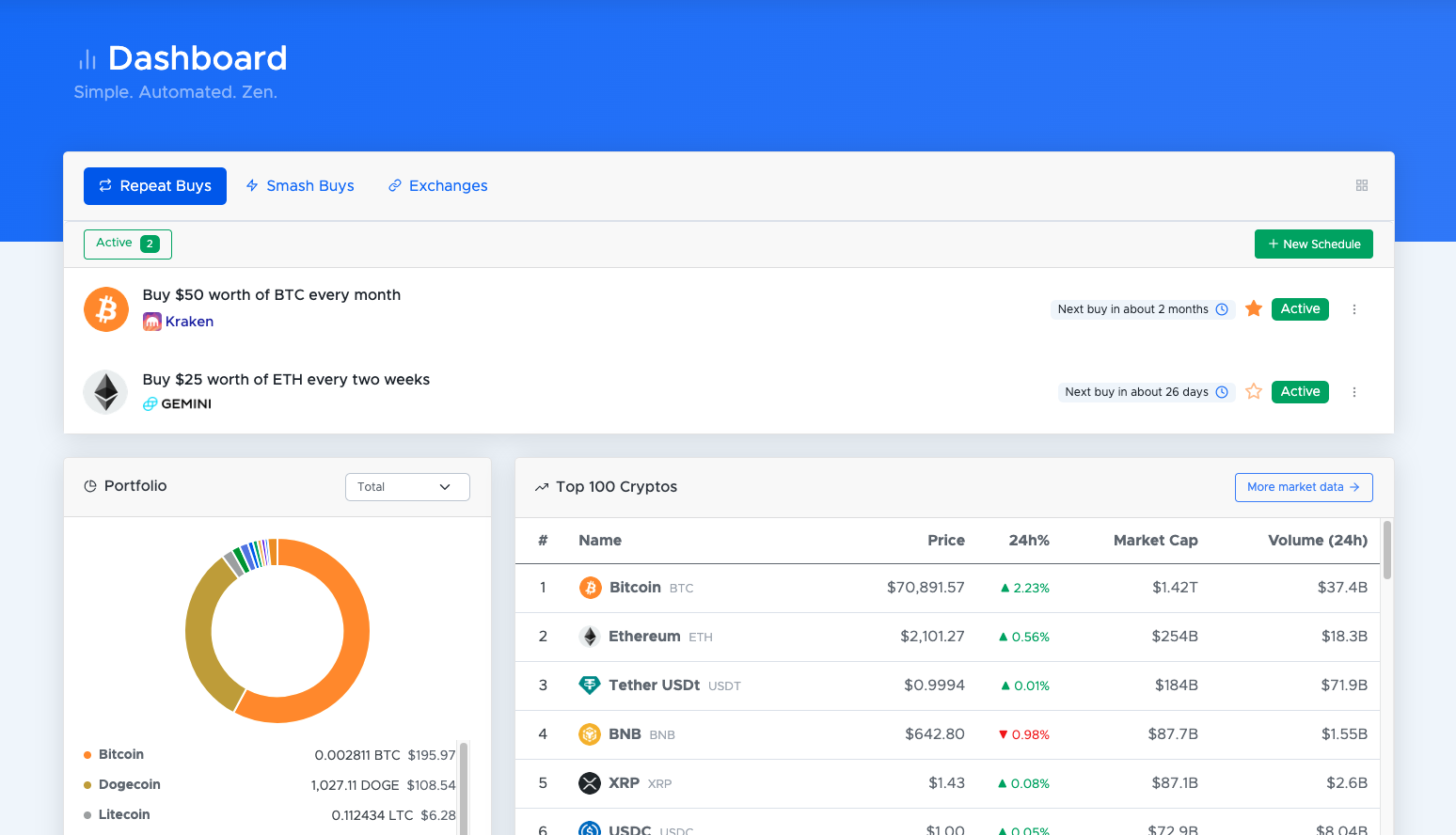Click the BNB coin icon in table

[x=590, y=734]
